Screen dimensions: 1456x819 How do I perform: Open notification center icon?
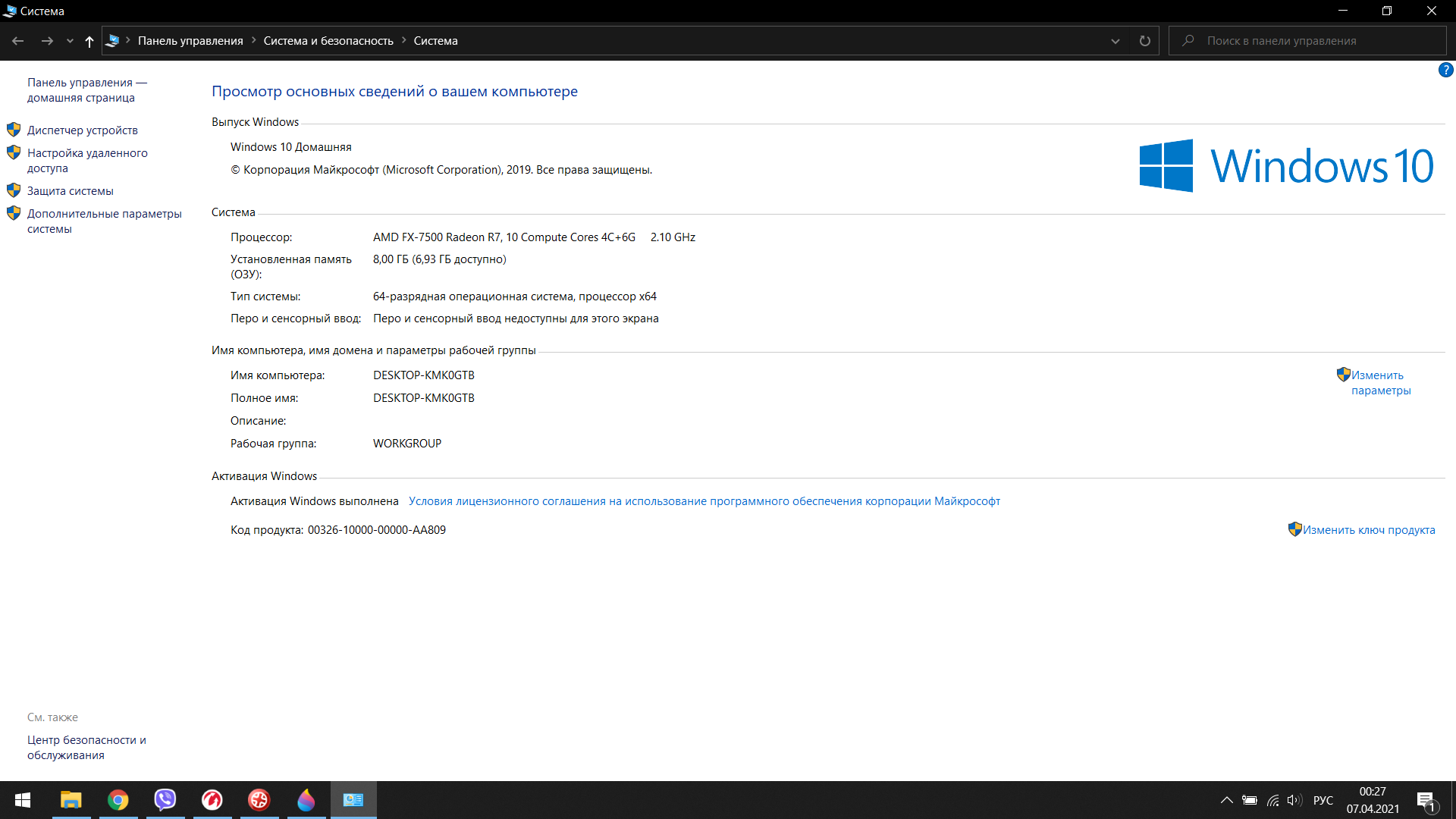point(1426,801)
